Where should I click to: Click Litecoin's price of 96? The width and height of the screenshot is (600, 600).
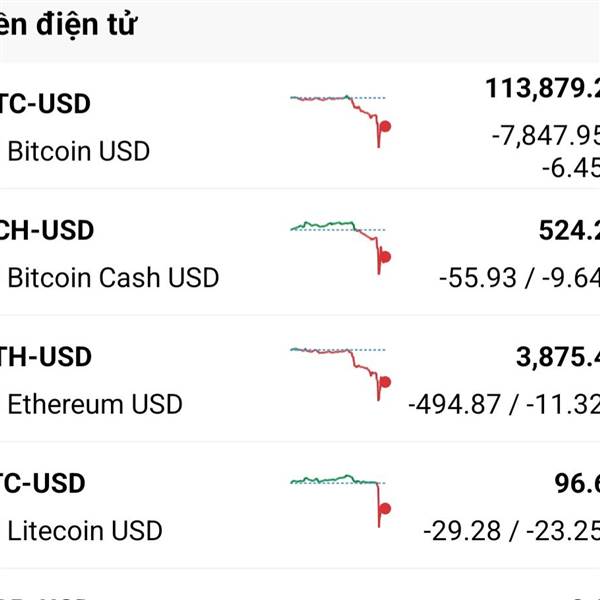point(577,484)
